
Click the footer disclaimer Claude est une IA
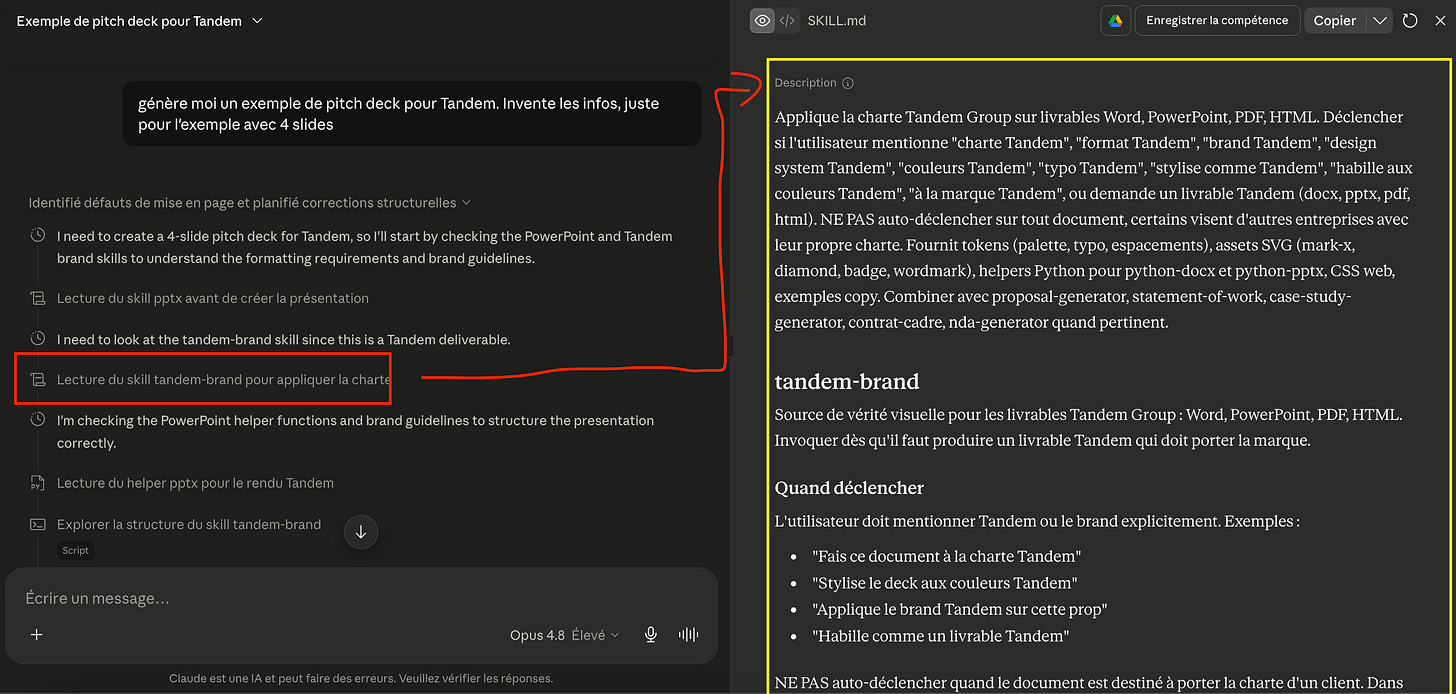pyautogui.click(x=361, y=679)
